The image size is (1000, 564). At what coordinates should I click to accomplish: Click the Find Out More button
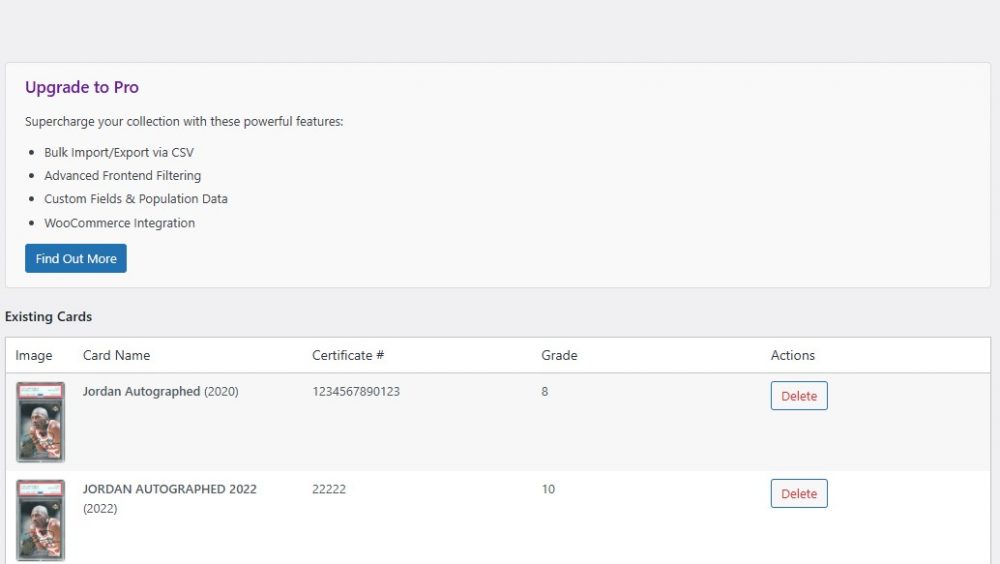click(x=76, y=258)
